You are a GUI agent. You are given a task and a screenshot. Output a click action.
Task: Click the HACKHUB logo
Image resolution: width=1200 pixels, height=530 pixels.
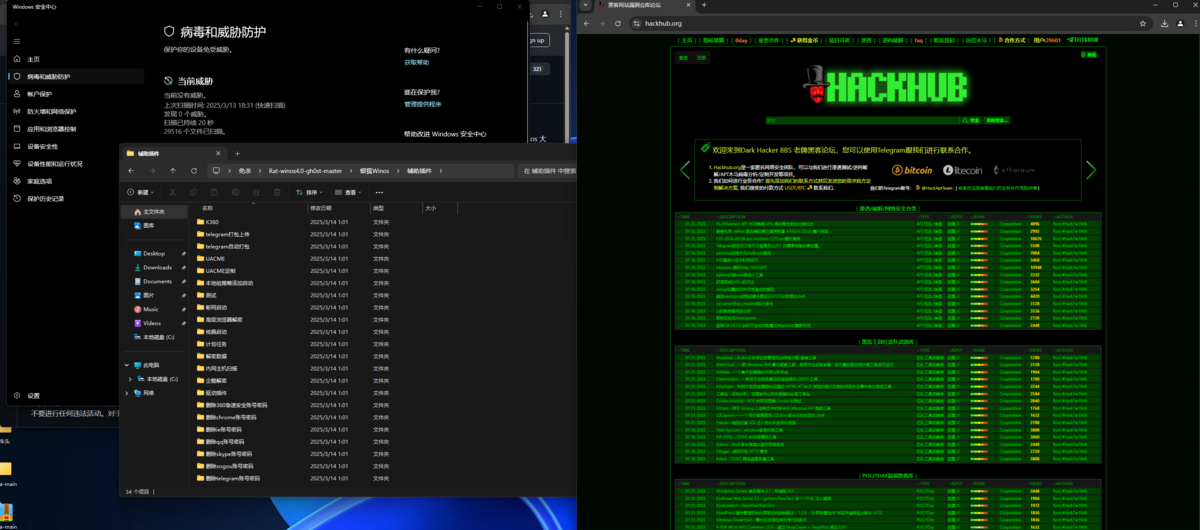point(884,87)
